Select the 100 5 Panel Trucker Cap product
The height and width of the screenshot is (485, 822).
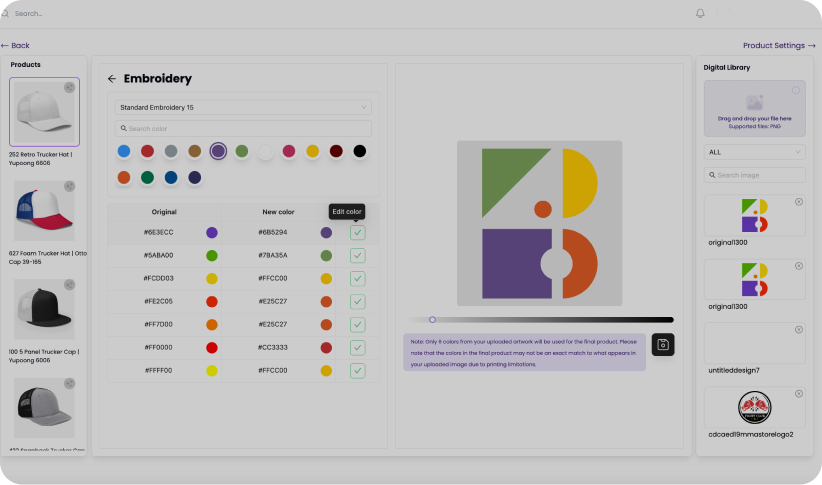[44, 312]
